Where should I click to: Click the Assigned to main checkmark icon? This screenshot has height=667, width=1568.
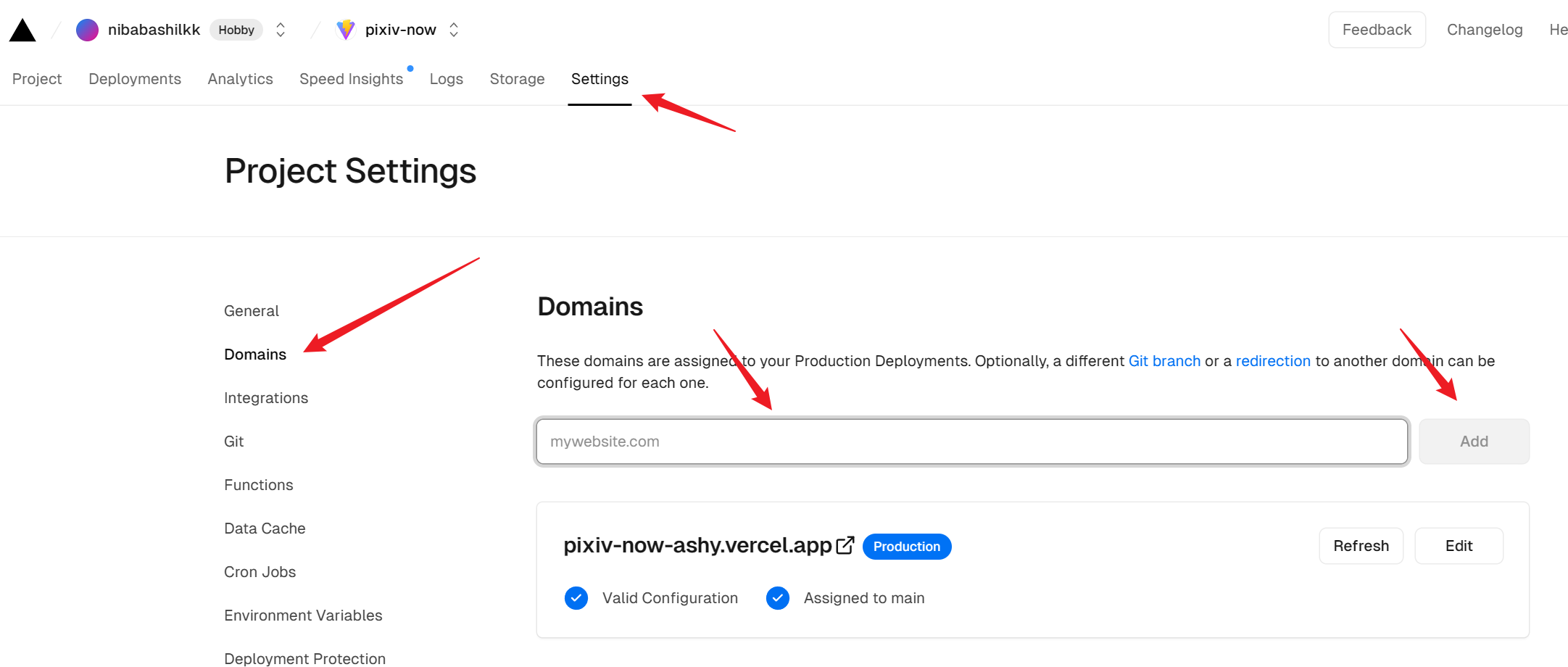tap(778, 598)
